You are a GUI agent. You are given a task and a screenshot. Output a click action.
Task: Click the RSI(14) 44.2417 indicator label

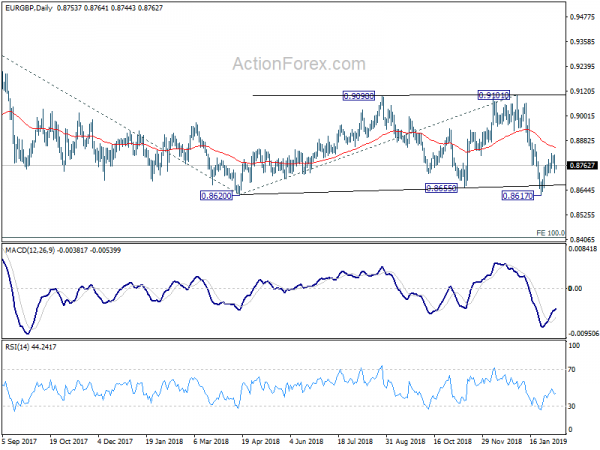pyautogui.click(x=31, y=347)
